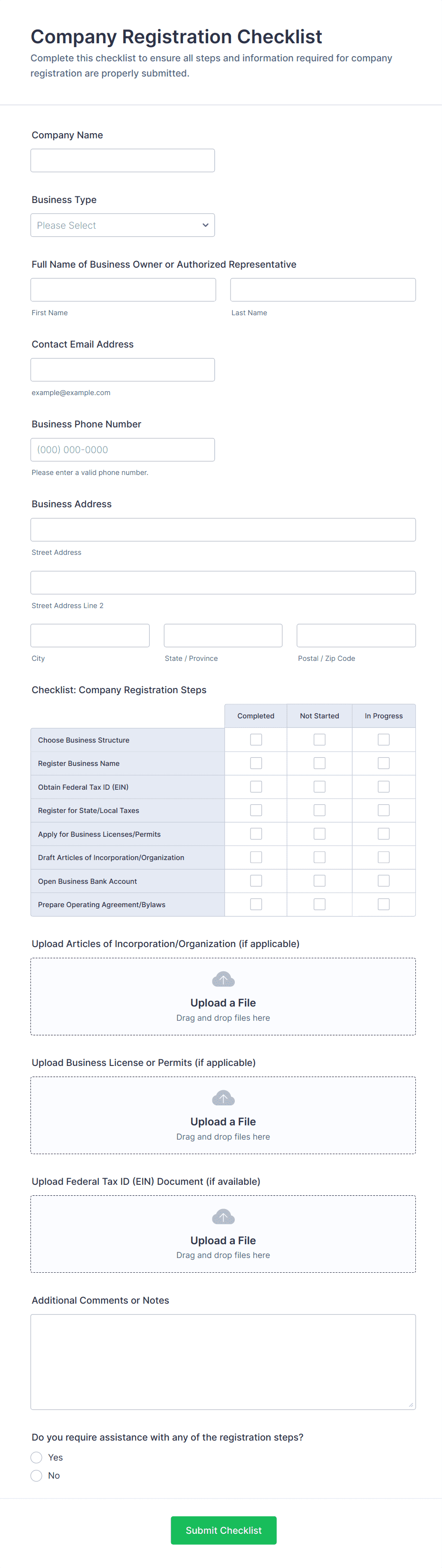The width and height of the screenshot is (442, 1568).
Task: Focus the First Name input box
Action: click(x=123, y=290)
